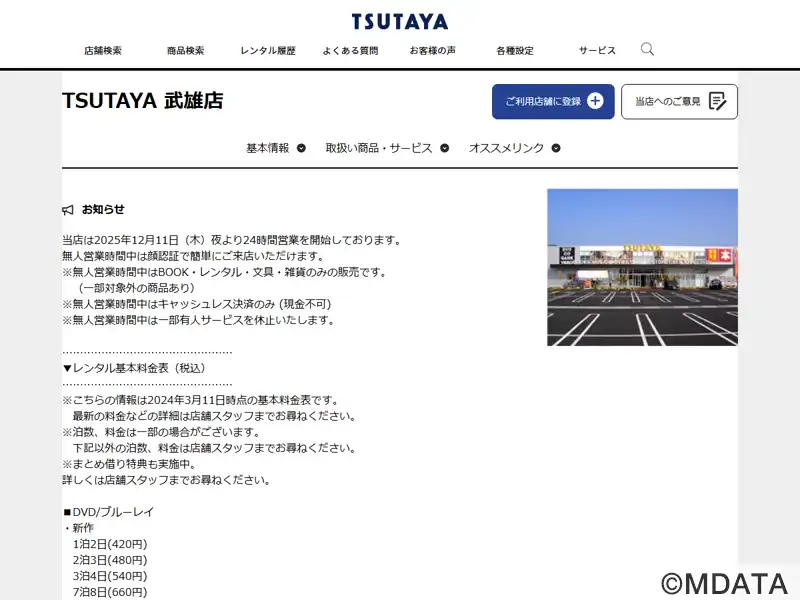This screenshot has height=600, width=800.
Task: Click price row 2泊3日(480円)
Action: [x=110, y=560]
